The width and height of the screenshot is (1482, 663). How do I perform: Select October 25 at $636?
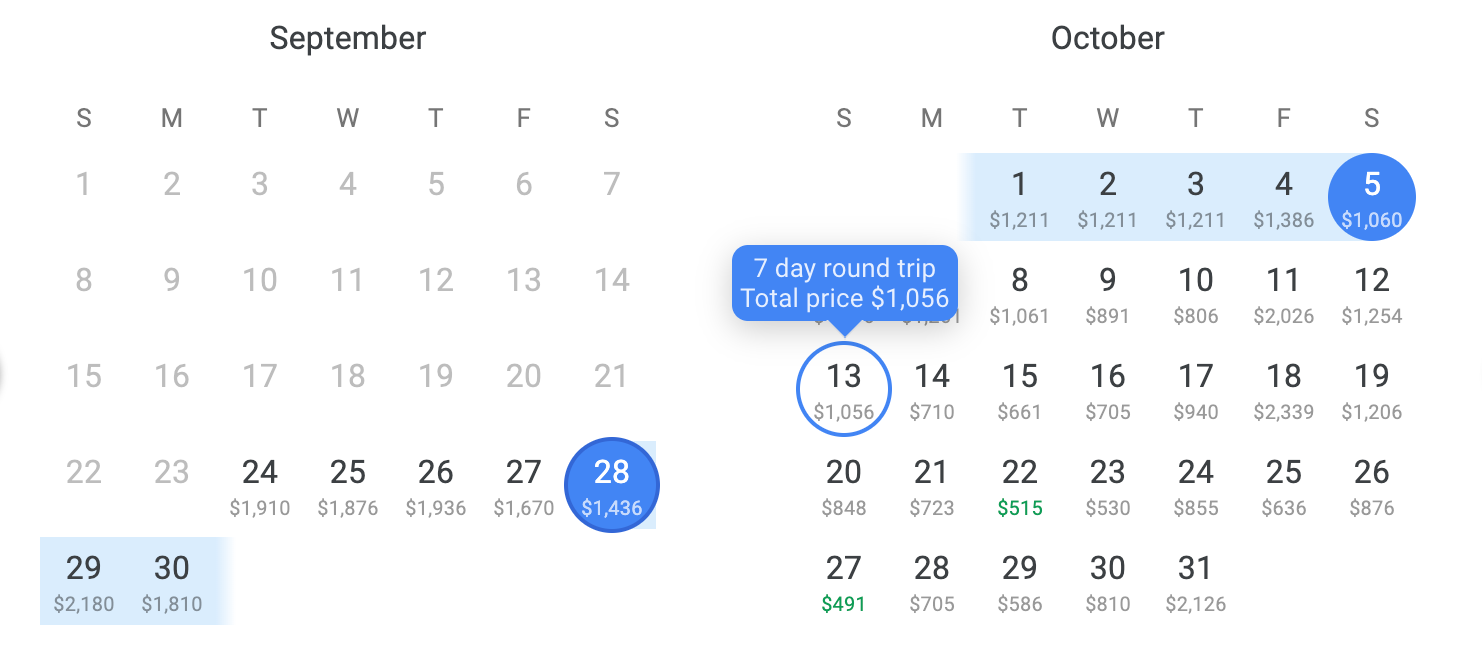pyautogui.click(x=1284, y=485)
